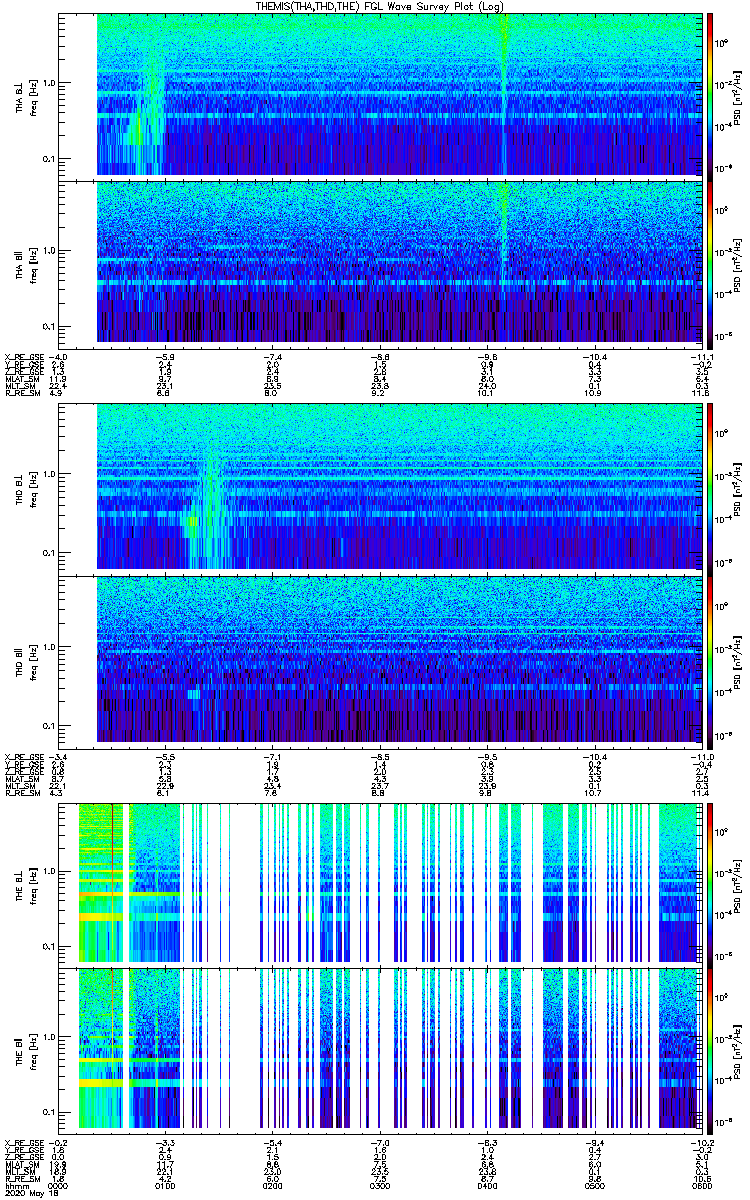The image size is (750, 1200).
Task: Click the '0200' time axis label
Action: coord(272,1186)
